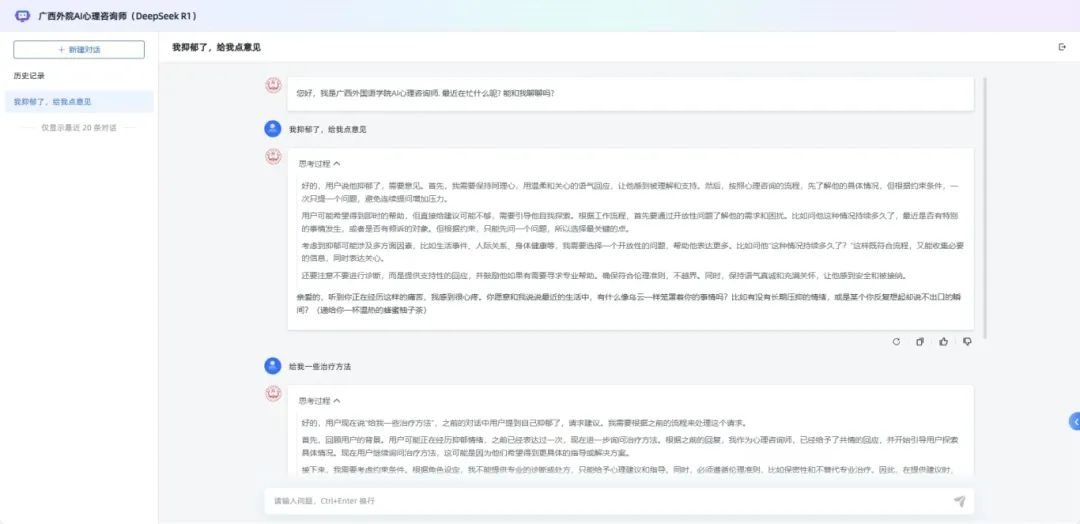The image size is (1080, 524).
Task: Click the 历史记录 sidebar heading
Action: [29, 76]
